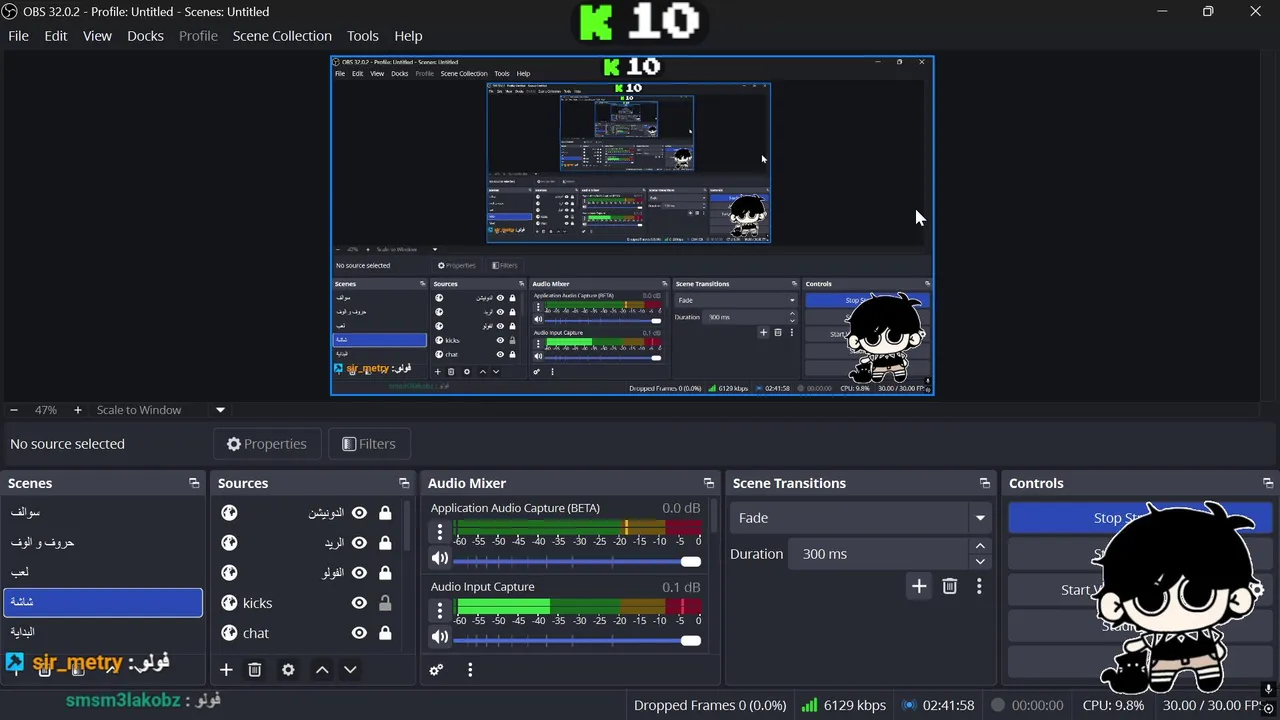Unlock the الريد source
Image resolution: width=1280 pixels, height=720 pixels.
coord(385,543)
